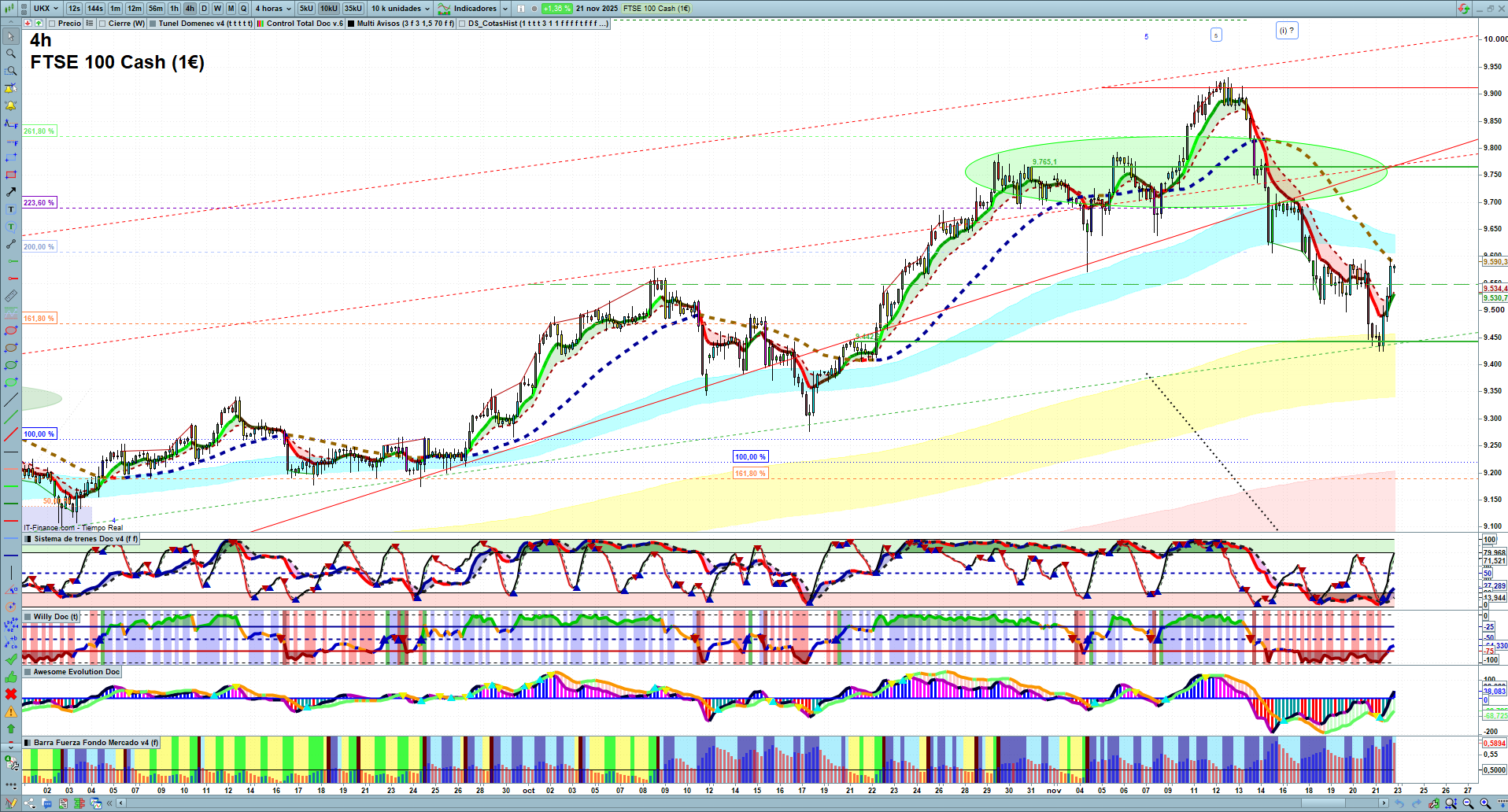The height and width of the screenshot is (812, 1508).
Task: Click the 9.765,1 price level label
Action: coord(1044,162)
